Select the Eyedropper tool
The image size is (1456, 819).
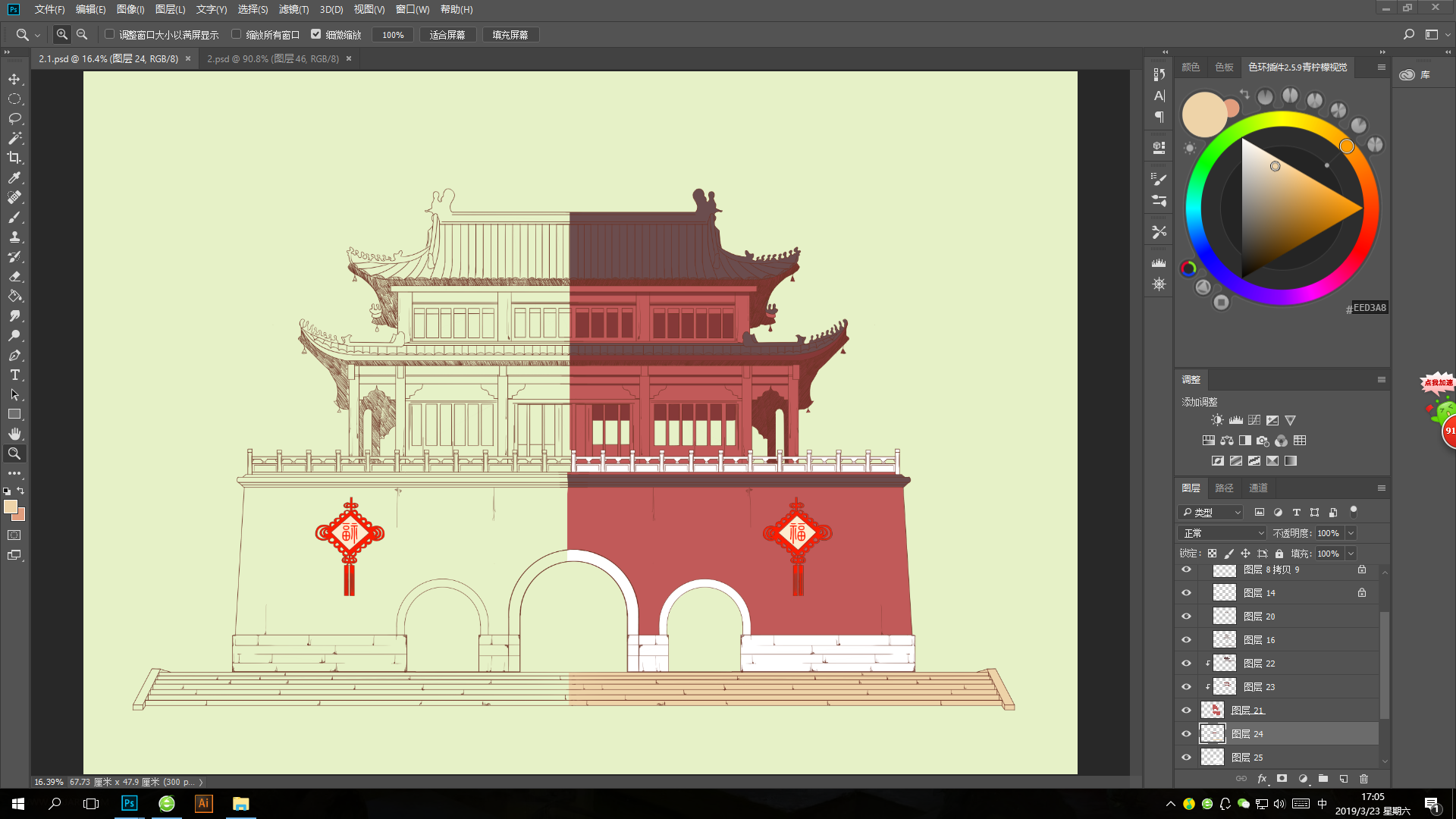[14, 177]
